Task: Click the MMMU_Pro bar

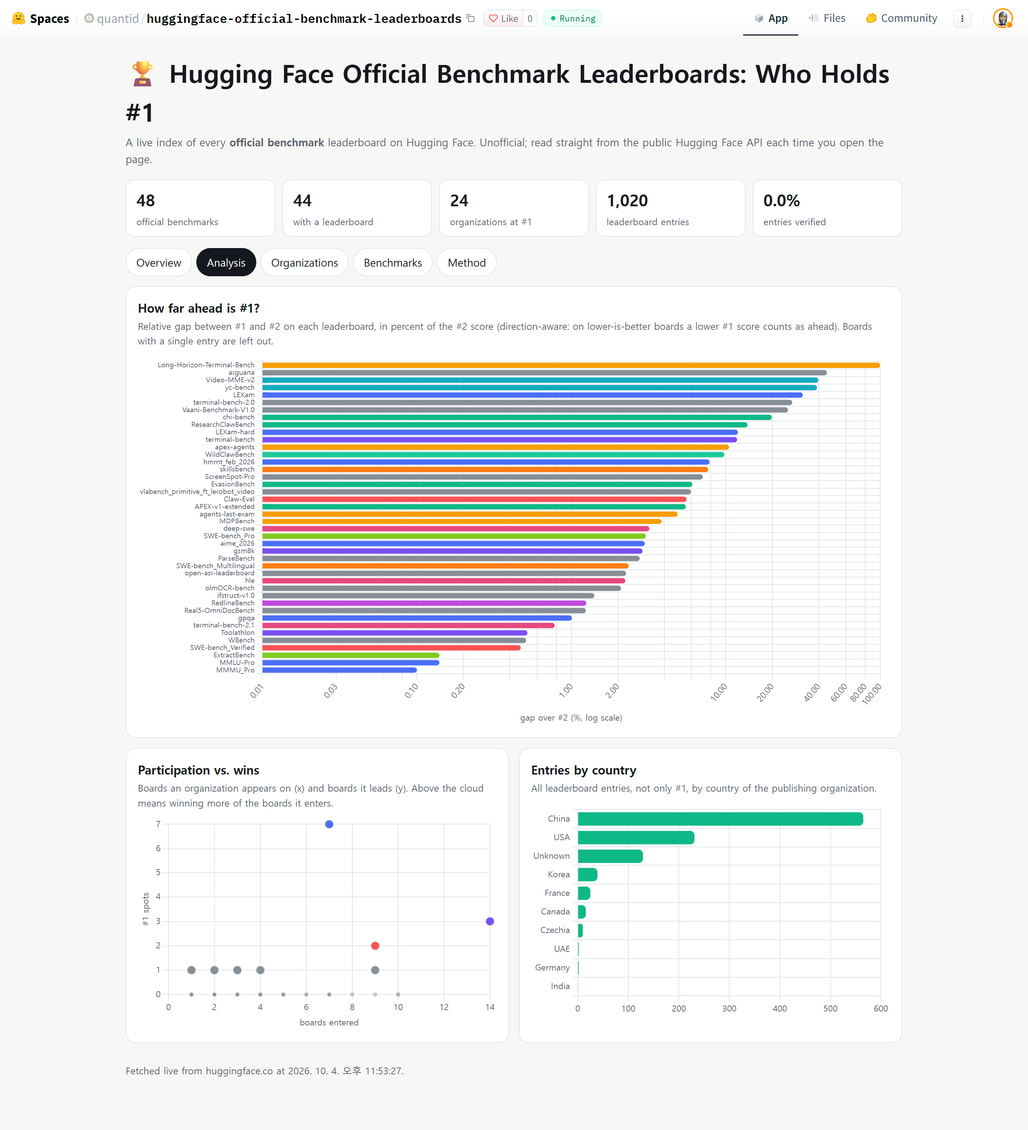Action: click(340, 670)
